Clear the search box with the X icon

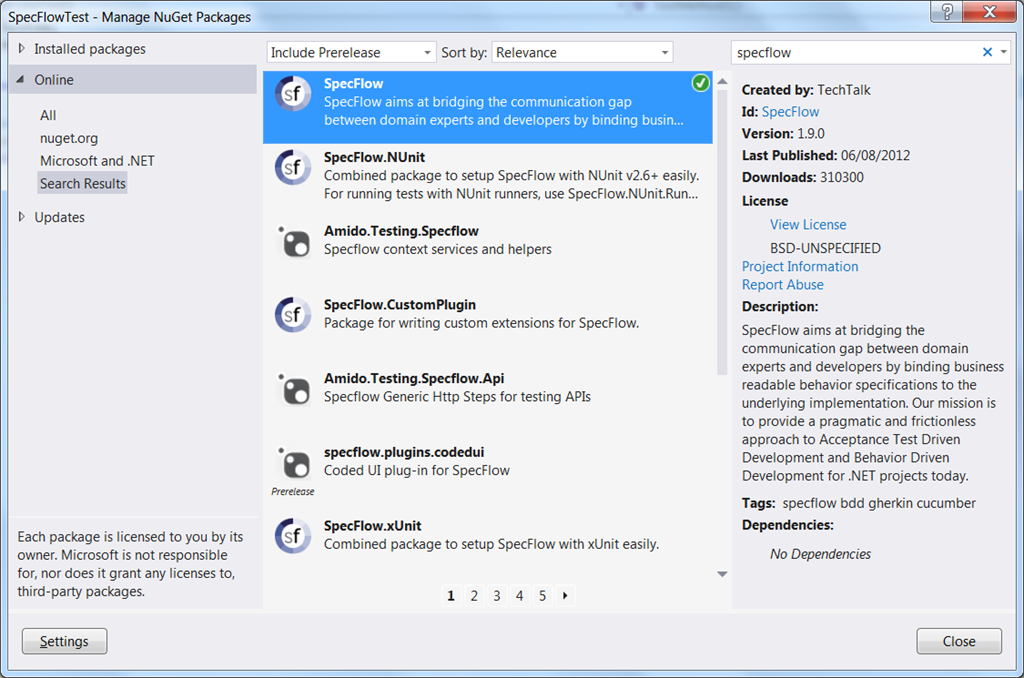[987, 52]
